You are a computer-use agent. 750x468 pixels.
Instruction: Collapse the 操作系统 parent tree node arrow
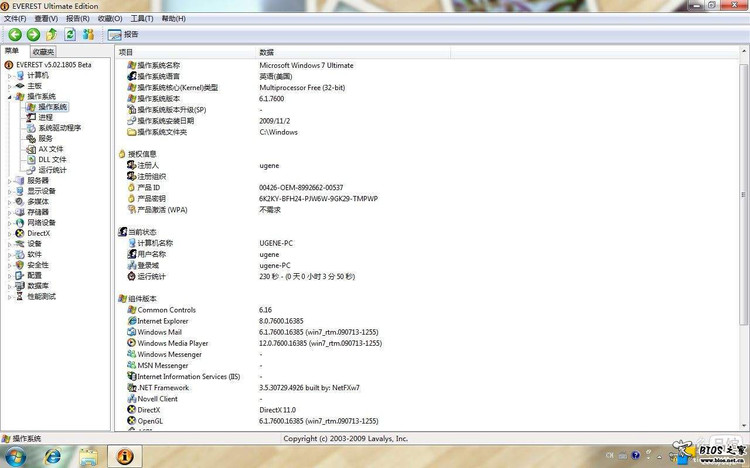point(9,97)
